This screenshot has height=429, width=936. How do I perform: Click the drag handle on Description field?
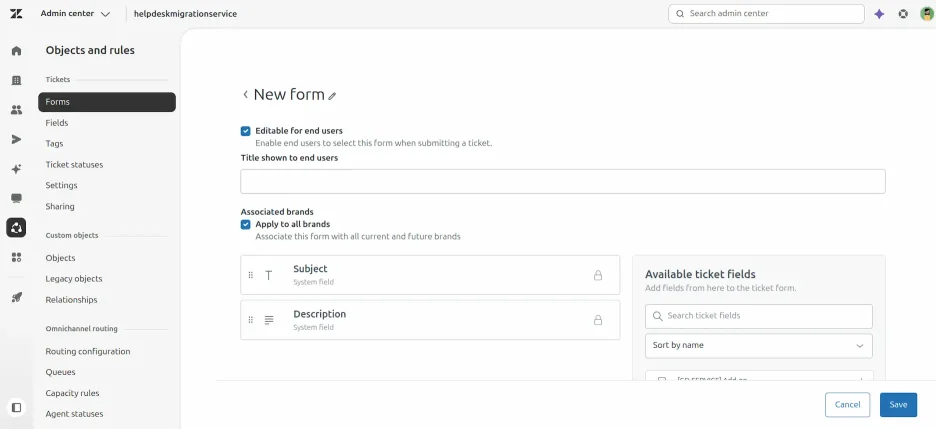[251, 320]
